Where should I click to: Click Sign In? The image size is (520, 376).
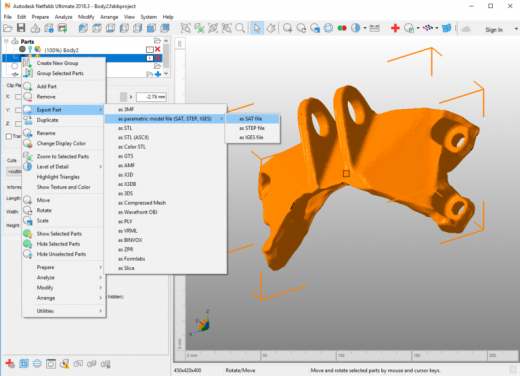point(494,30)
